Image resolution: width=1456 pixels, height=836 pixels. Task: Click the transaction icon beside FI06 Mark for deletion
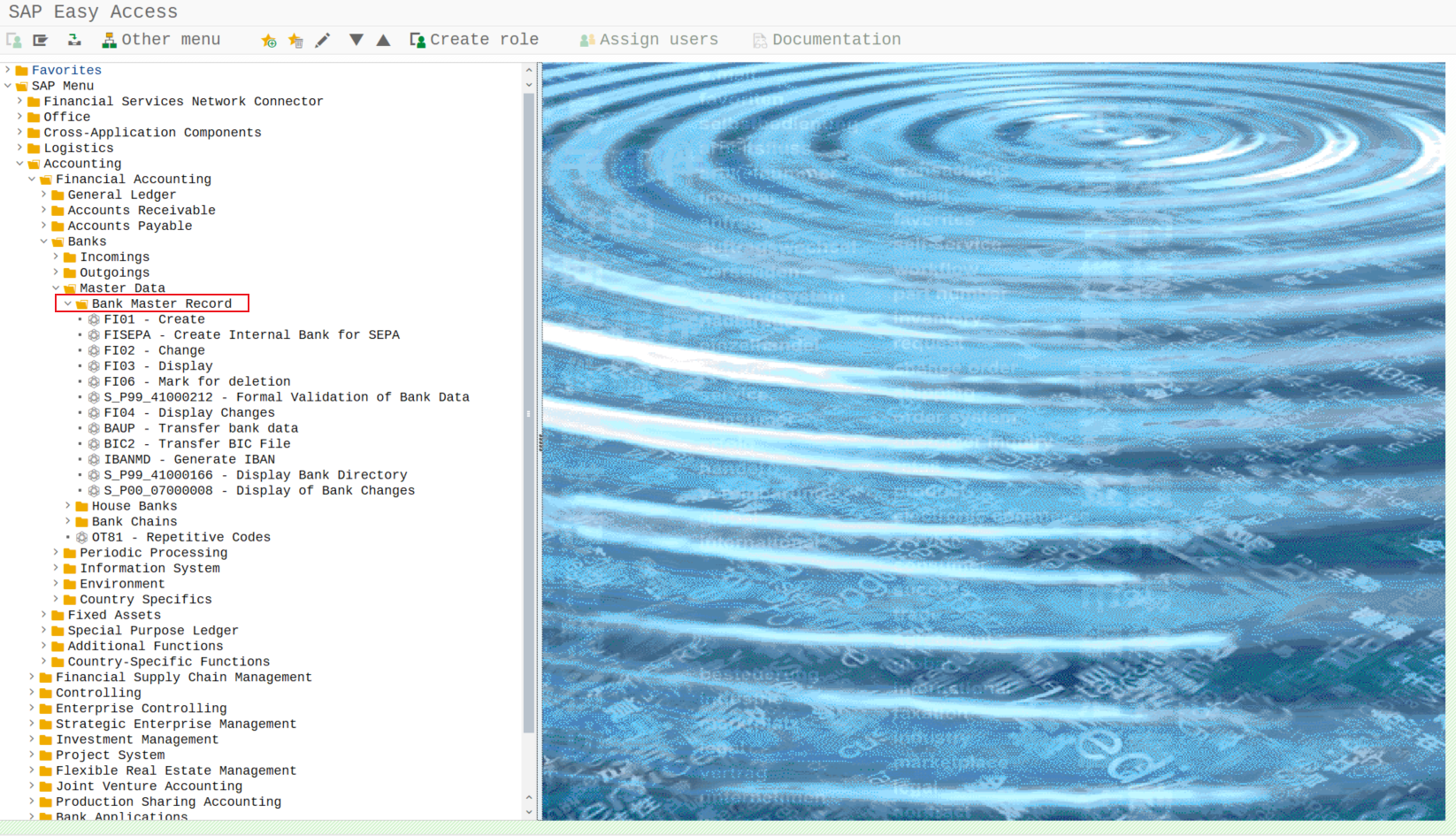coord(94,382)
